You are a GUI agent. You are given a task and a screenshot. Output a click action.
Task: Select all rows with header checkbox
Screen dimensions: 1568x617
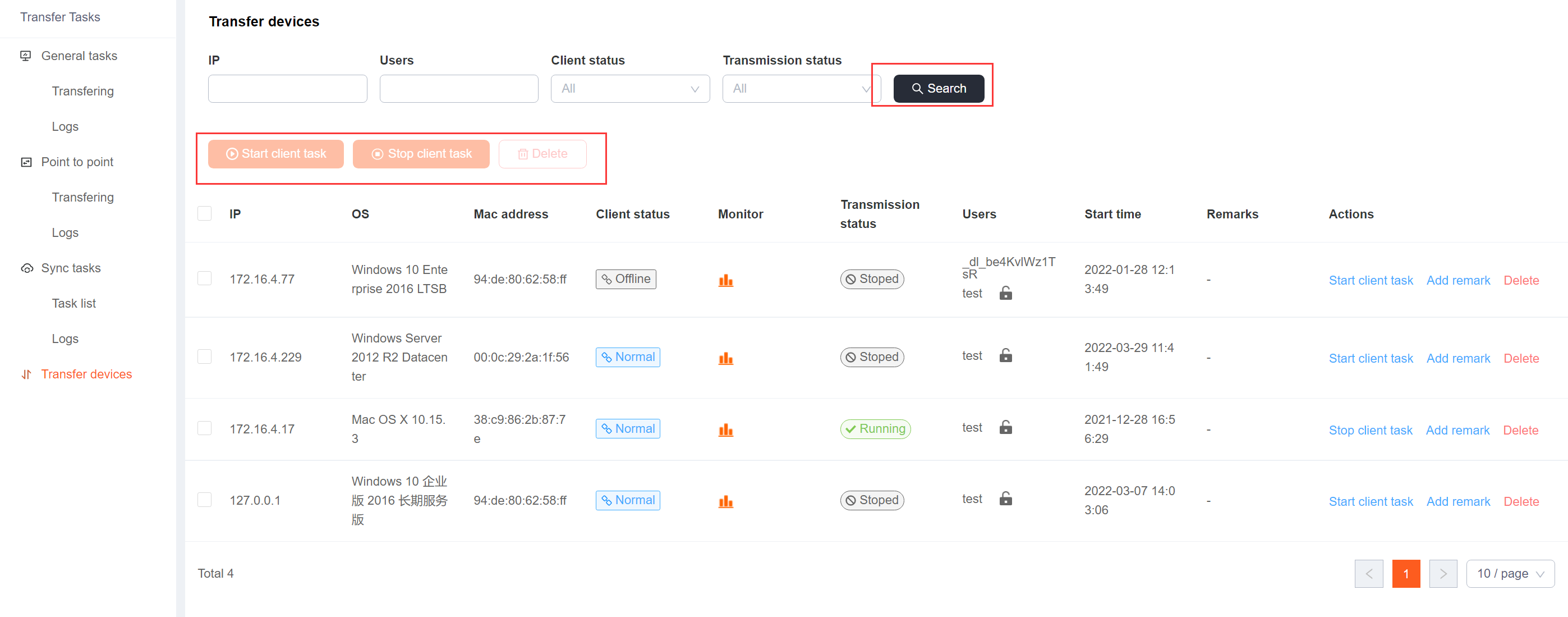click(205, 214)
